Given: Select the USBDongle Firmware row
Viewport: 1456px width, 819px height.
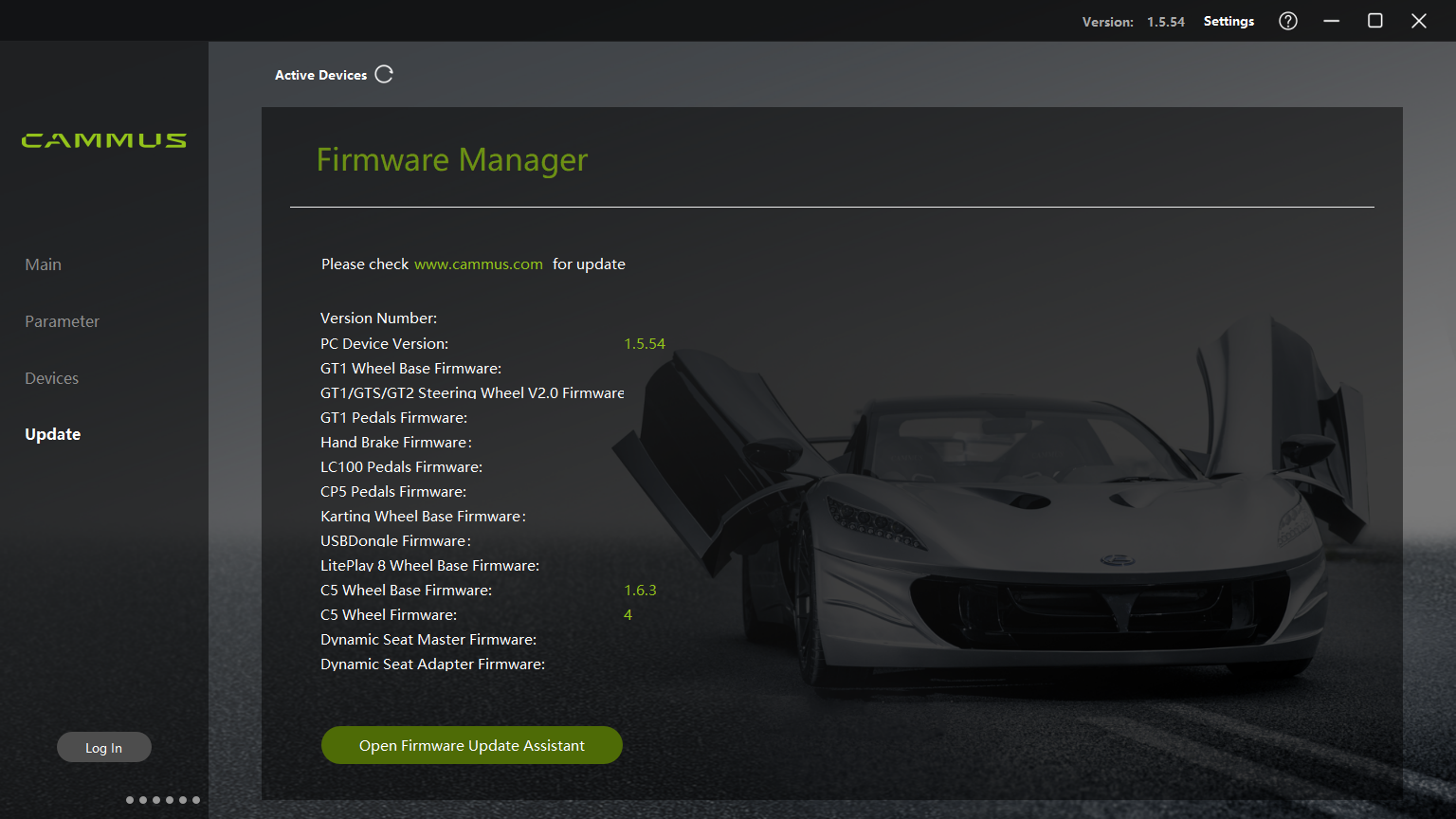Looking at the screenshot, I should 395,540.
